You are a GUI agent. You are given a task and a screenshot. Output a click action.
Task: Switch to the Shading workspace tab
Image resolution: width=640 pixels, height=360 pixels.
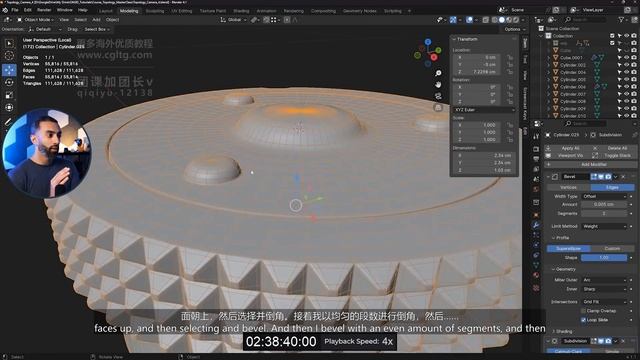coord(241,11)
